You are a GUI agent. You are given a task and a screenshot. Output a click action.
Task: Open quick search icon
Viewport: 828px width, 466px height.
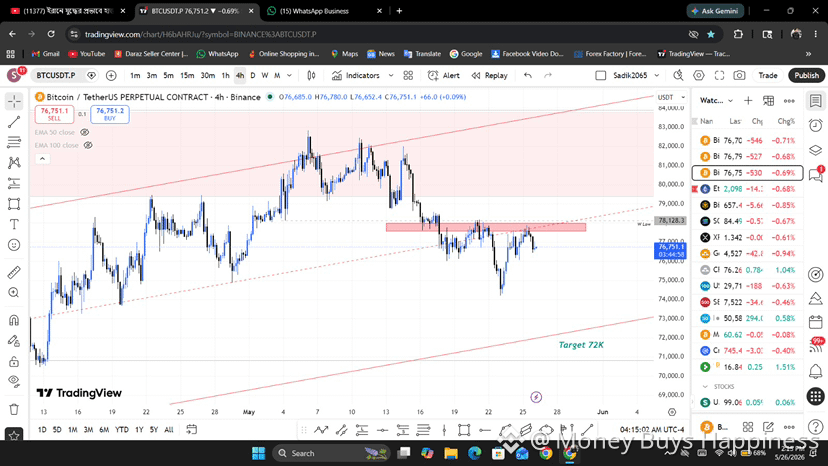tap(679, 76)
